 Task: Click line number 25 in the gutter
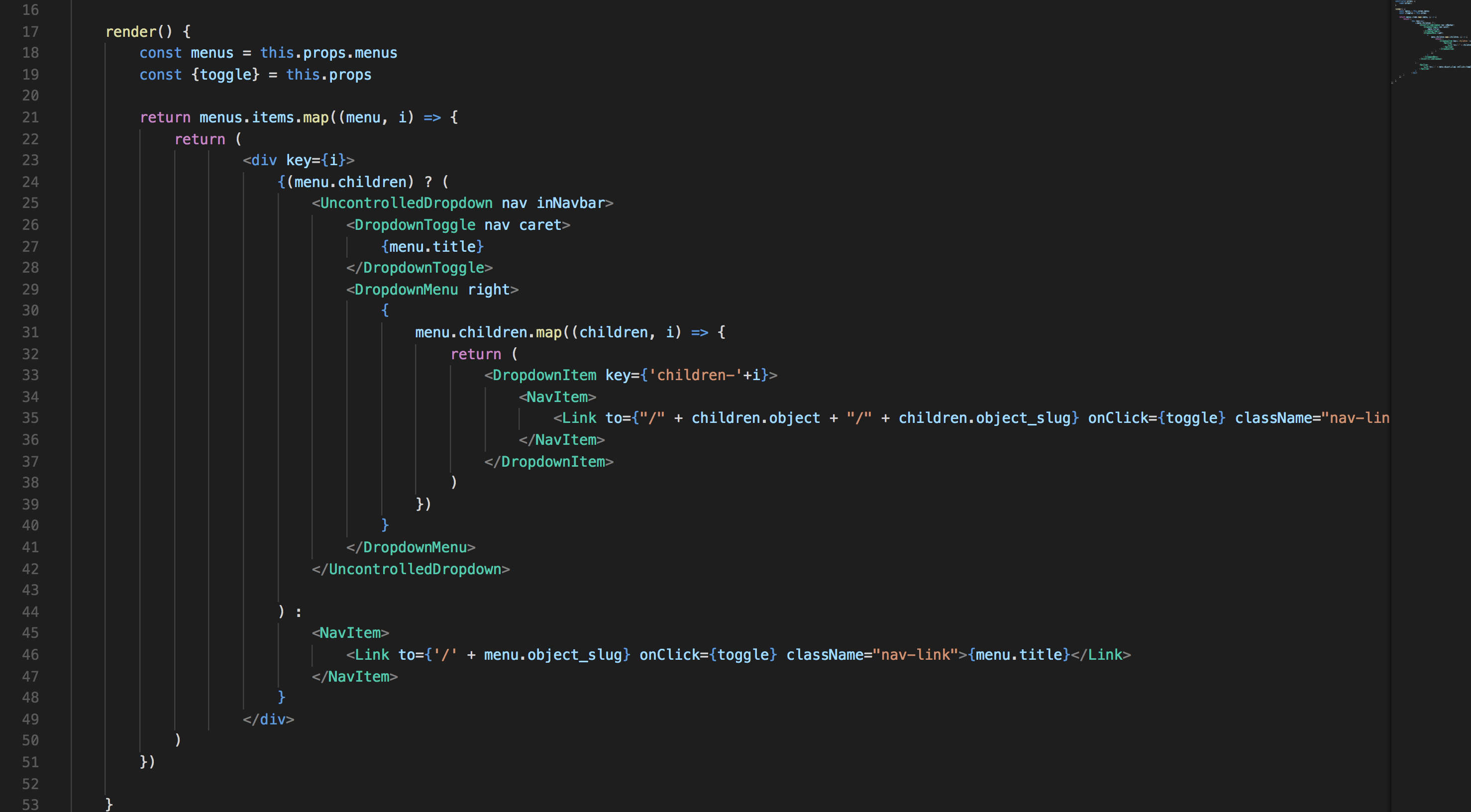tap(30, 203)
